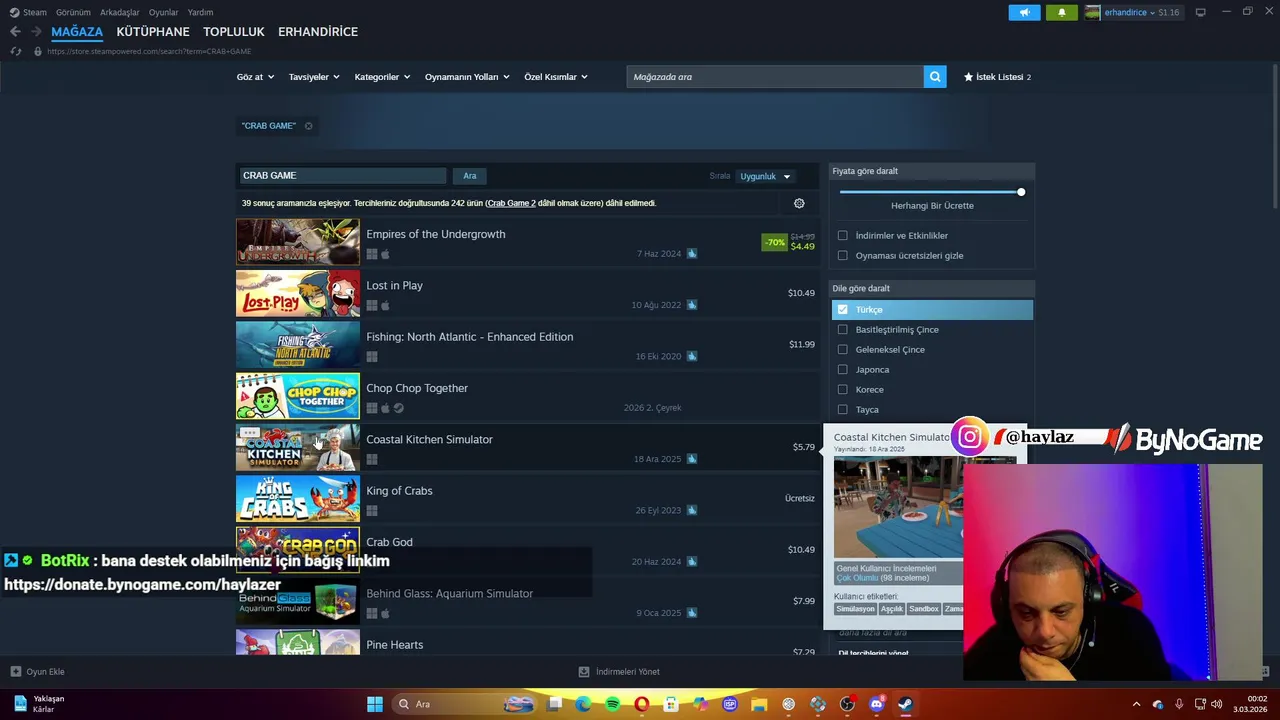Check the Japonca language filter

coord(843,370)
